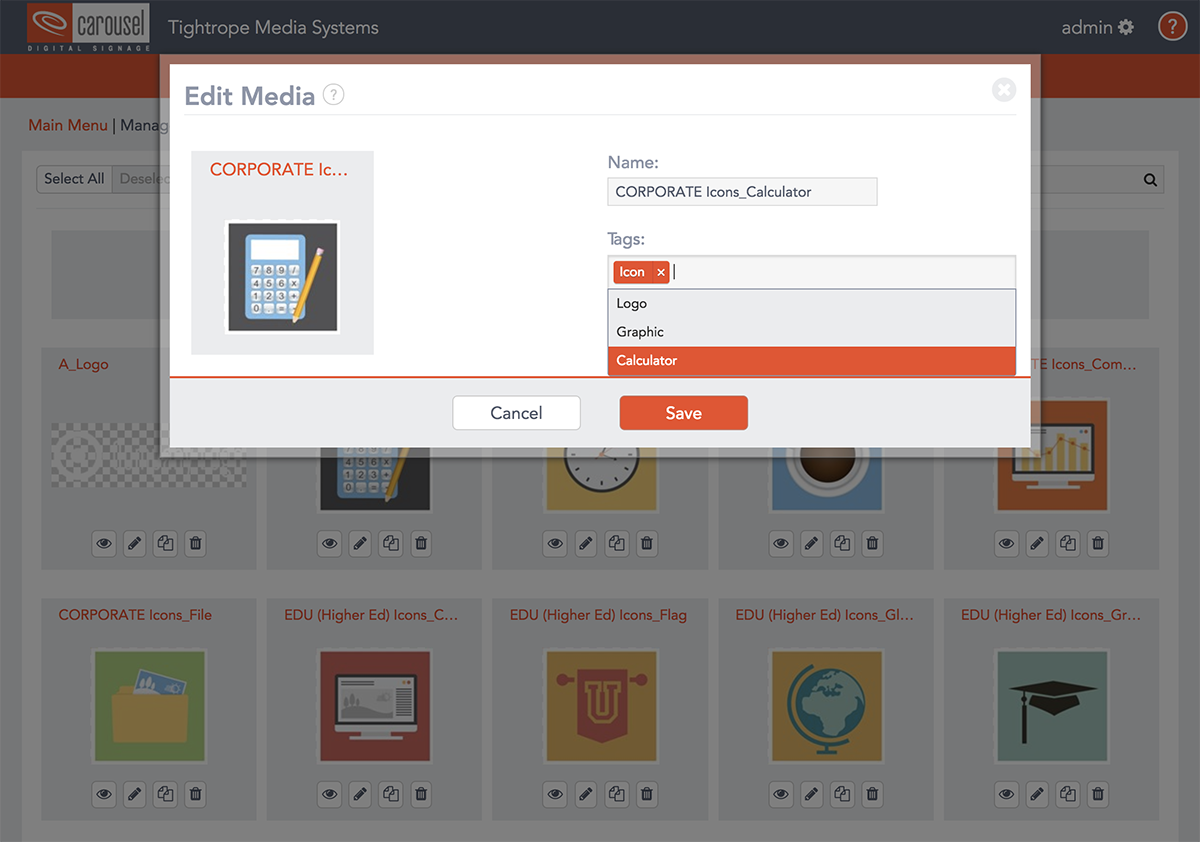Close the Edit Media dialog with X
Image resolution: width=1200 pixels, height=842 pixels.
click(1003, 90)
